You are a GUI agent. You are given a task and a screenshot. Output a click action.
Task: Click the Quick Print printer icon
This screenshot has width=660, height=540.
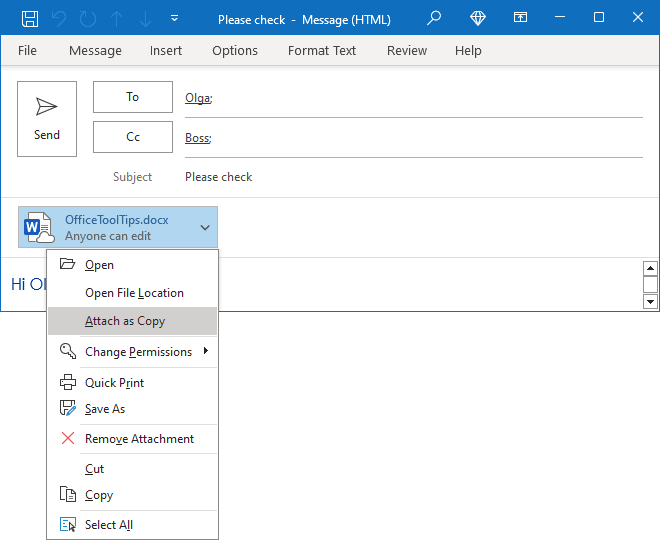pos(68,382)
